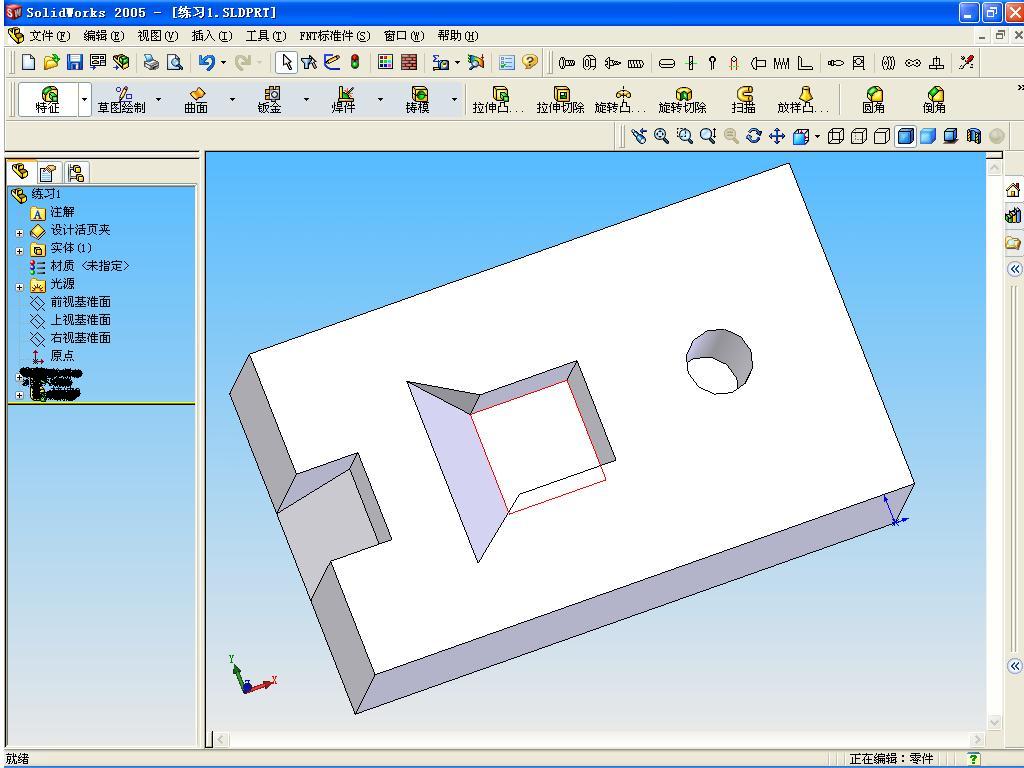Click the status bar help question icon
The width and height of the screenshot is (1024, 768).
973,758
